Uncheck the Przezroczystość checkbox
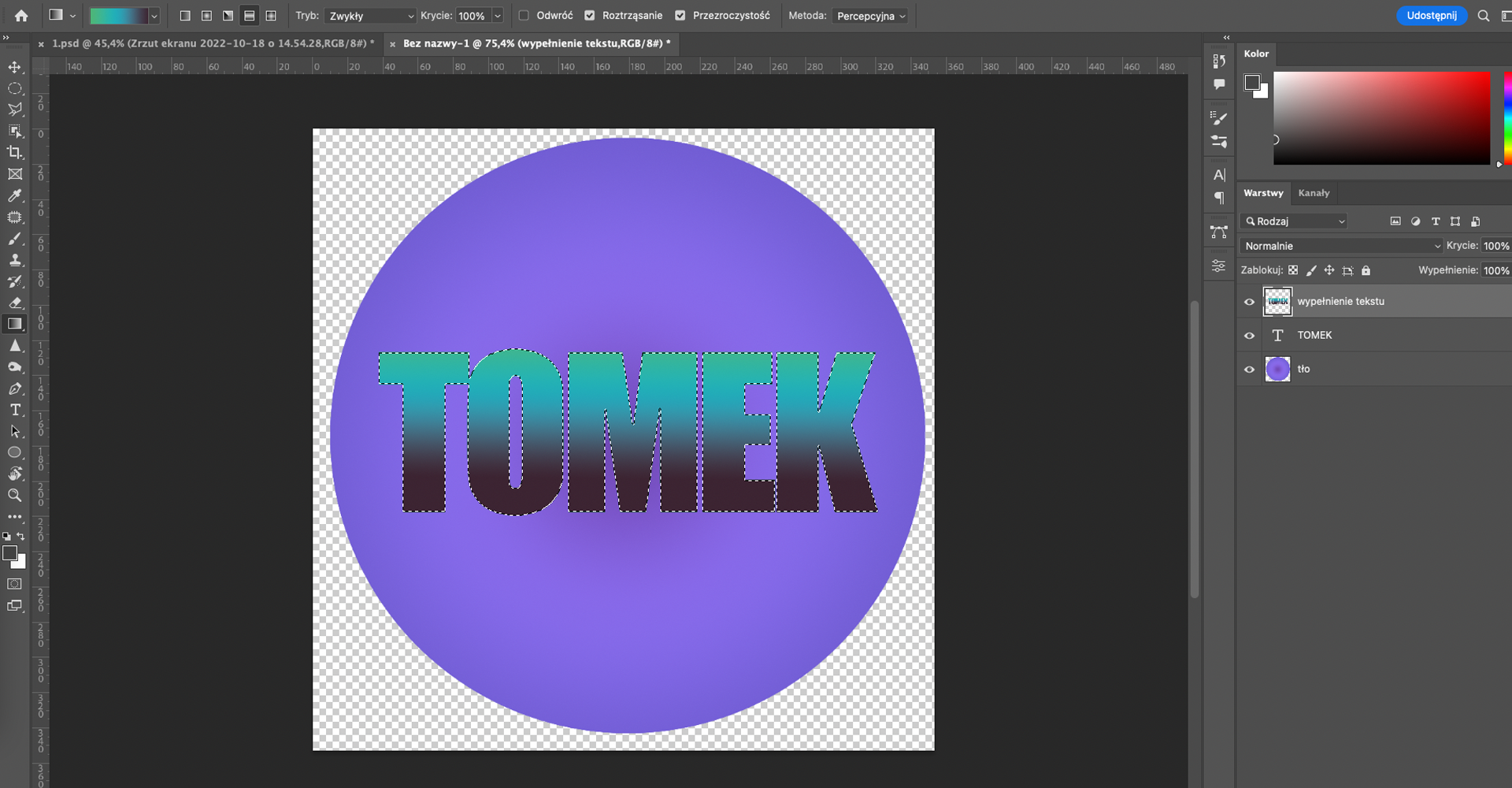Screen dimensions: 1512x788 point(680,16)
